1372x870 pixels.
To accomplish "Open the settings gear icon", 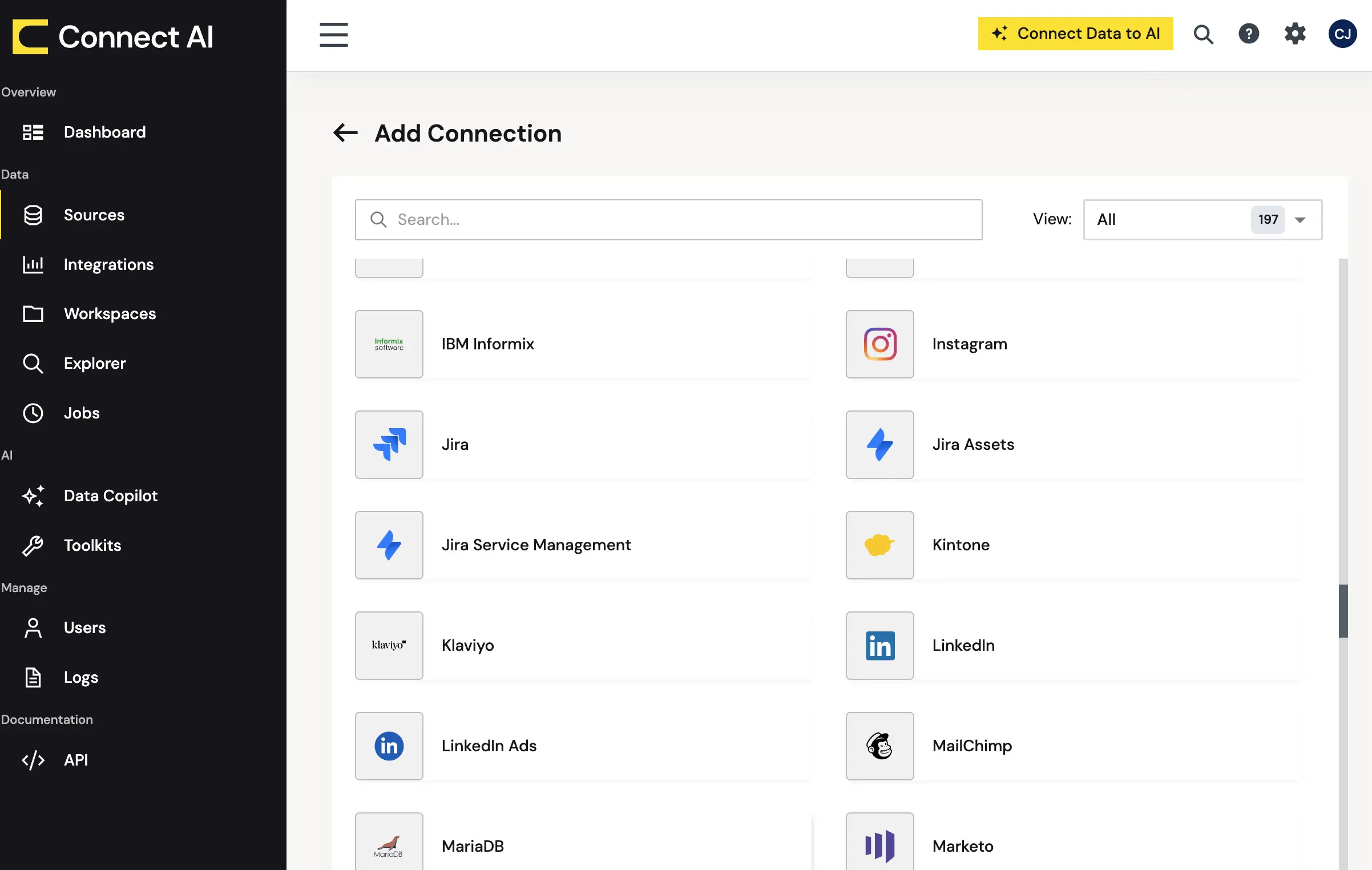I will [1295, 34].
